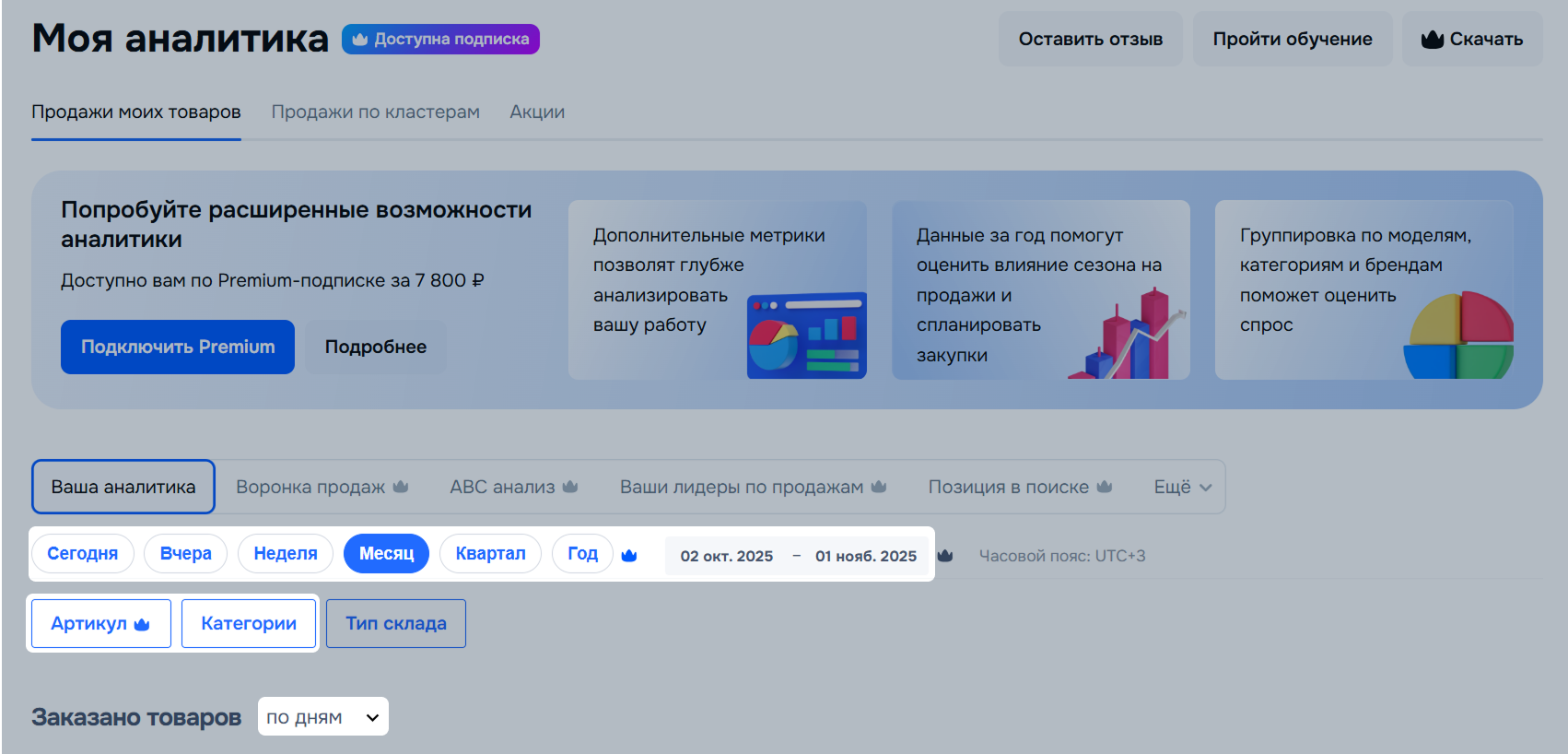Image resolution: width=1568 pixels, height=754 pixels.
Task: Open the по дням grouping dropdown
Action: pos(322,717)
